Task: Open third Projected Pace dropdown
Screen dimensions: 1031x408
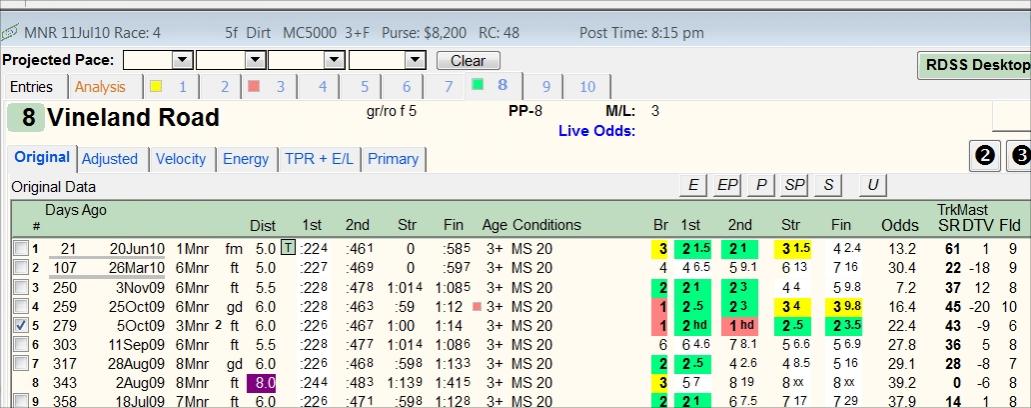Action: (335, 60)
